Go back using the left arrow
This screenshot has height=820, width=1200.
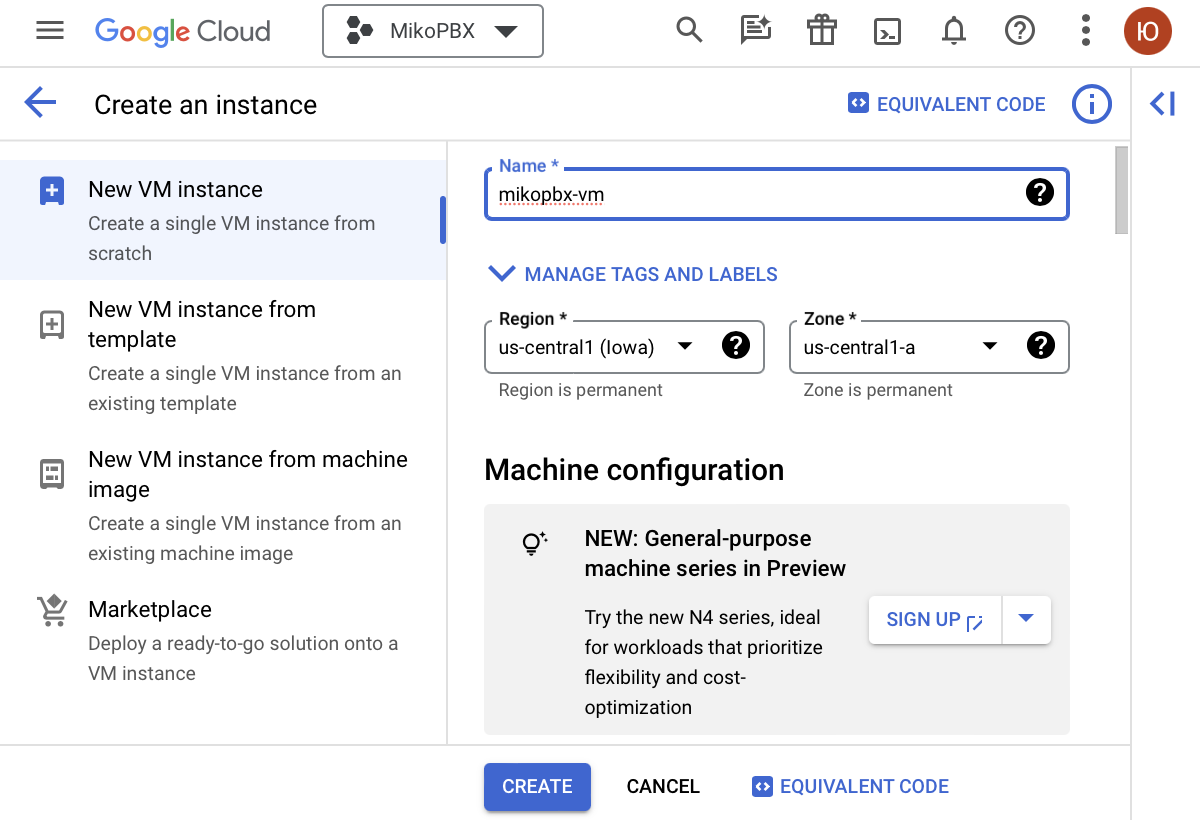[40, 103]
